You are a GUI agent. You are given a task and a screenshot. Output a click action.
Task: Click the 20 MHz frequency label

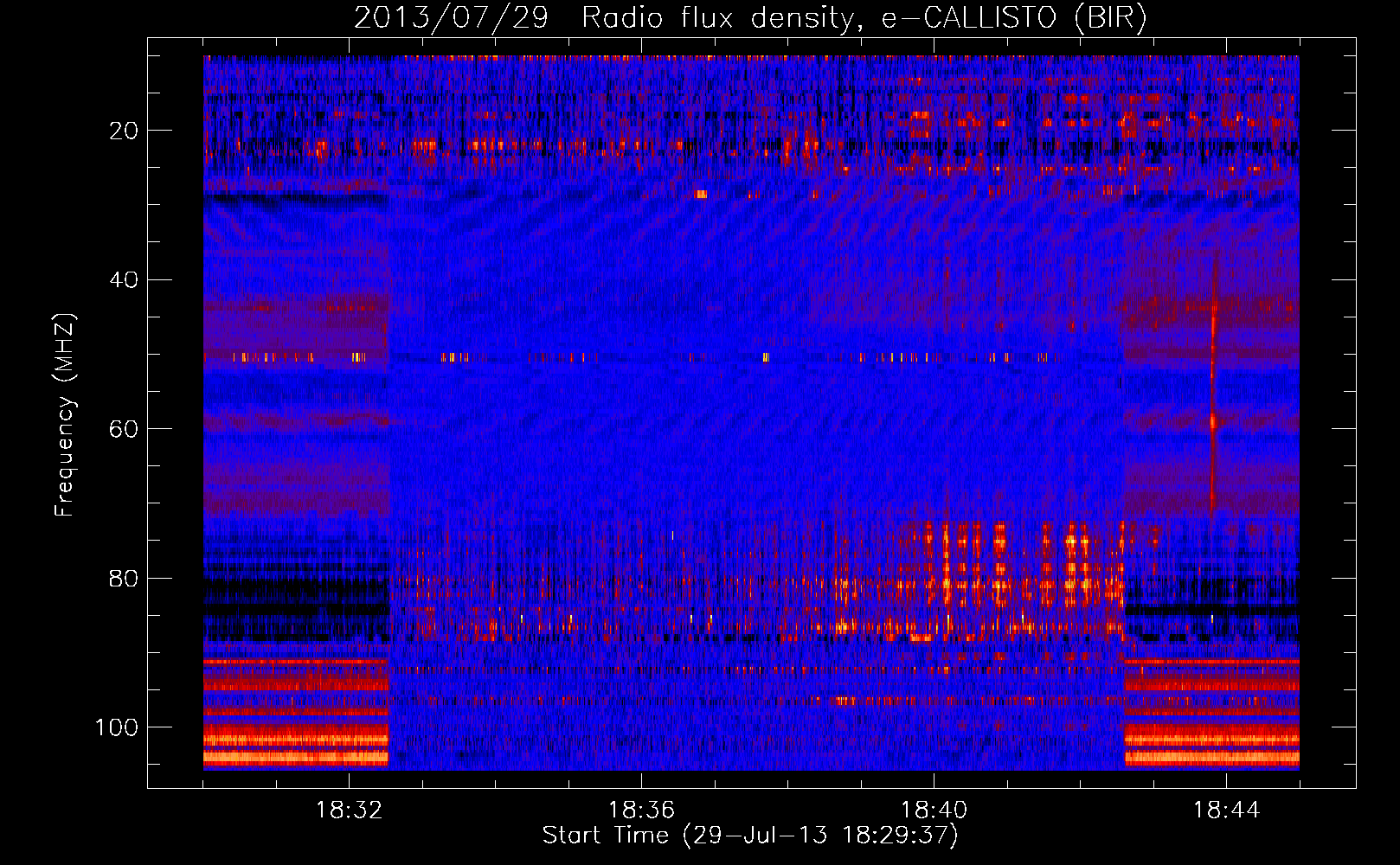(x=124, y=131)
